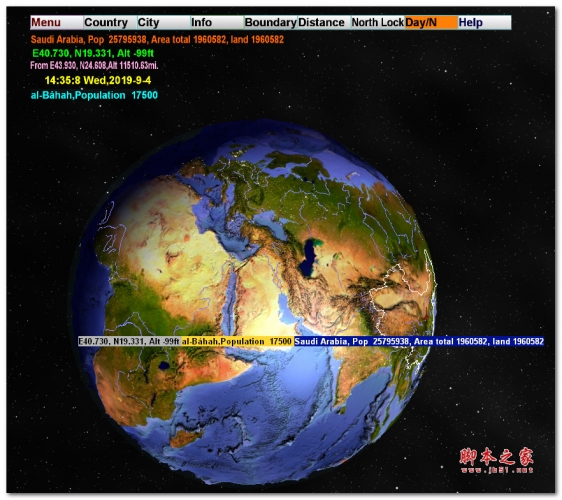
Task: Open the City menu
Action: [163, 22]
